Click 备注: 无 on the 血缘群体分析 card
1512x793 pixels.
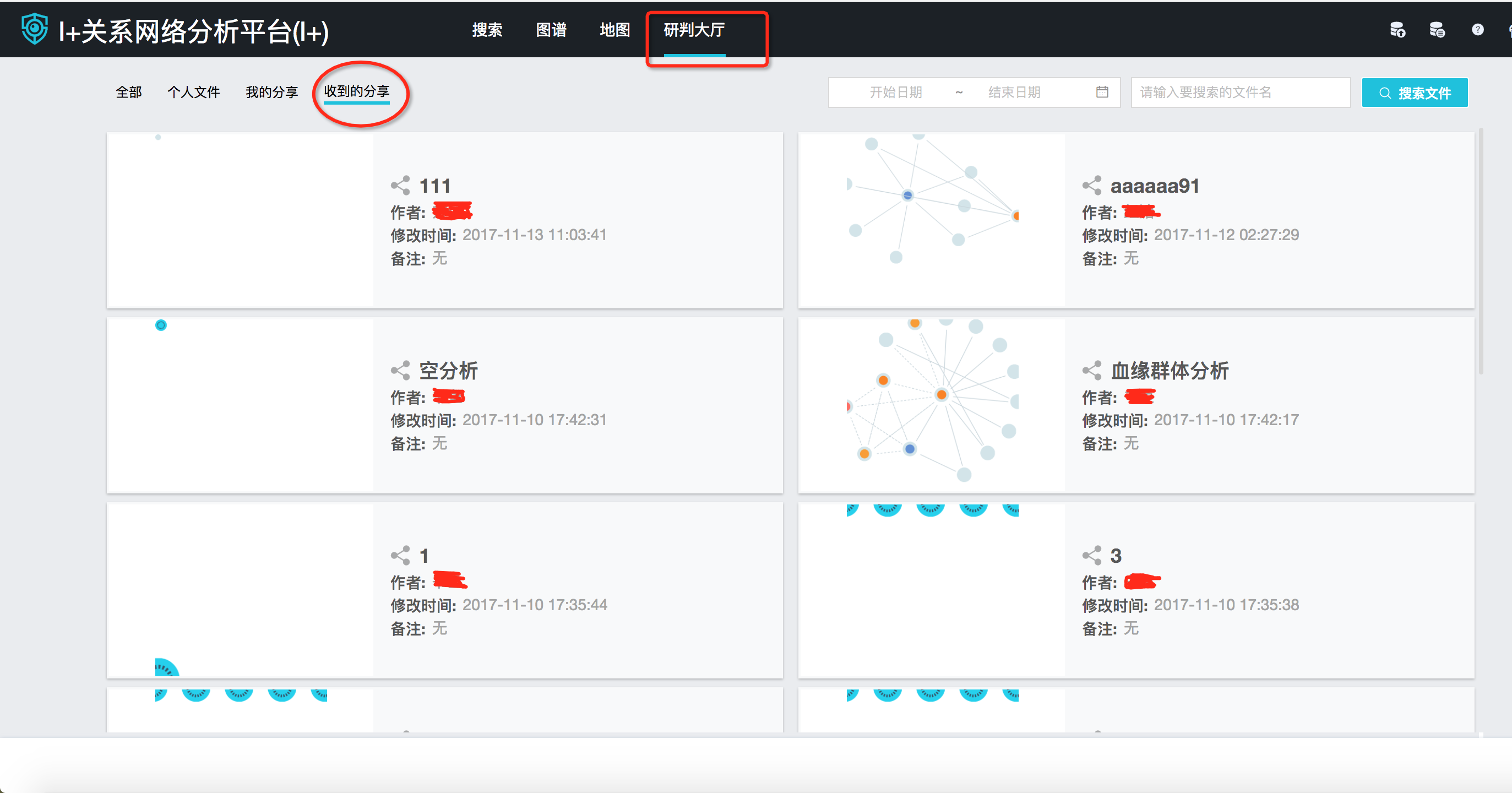(x=1111, y=443)
